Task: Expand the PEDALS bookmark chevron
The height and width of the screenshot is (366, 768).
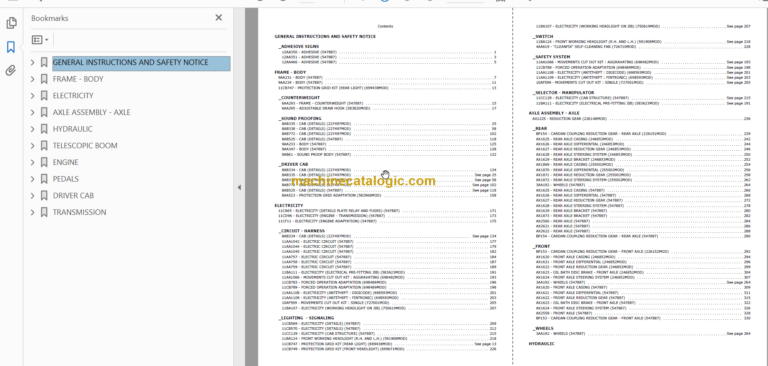Action: (33, 179)
